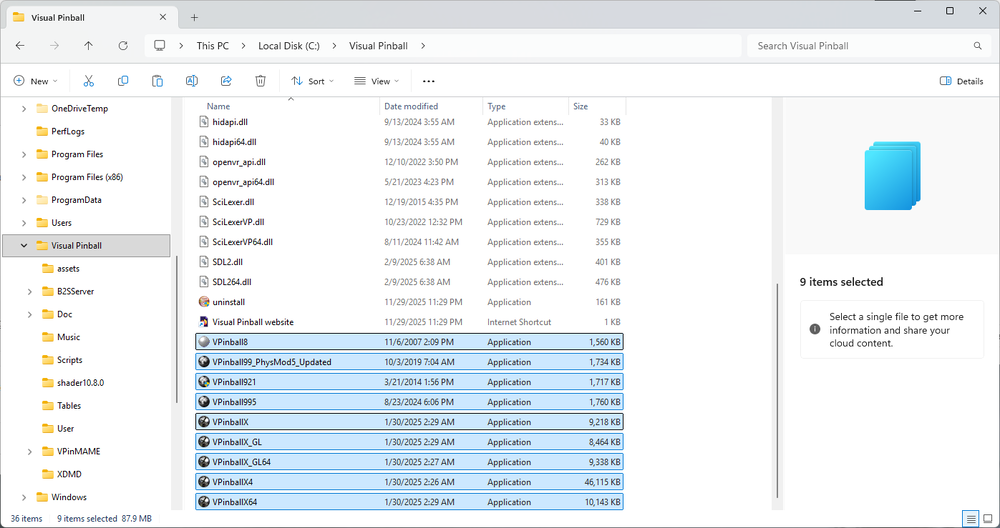The height and width of the screenshot is (528, 1000).
Task: Go up one folder level arrow
Action: (89, 46)
